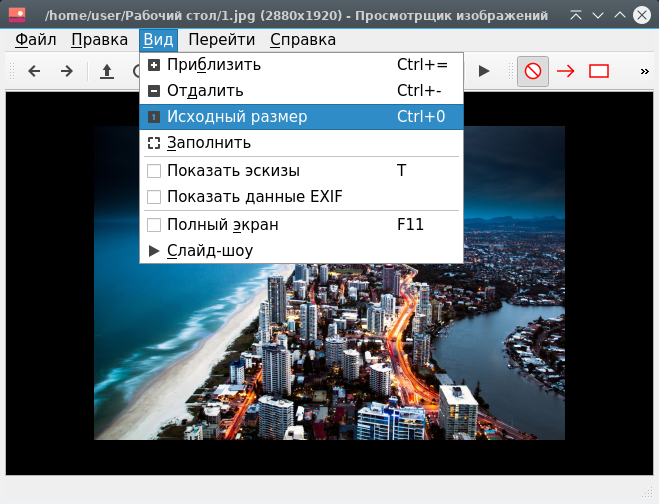Expand the Слайд-шоу submenu
The image size is (659, 504).
click(210, 251)
